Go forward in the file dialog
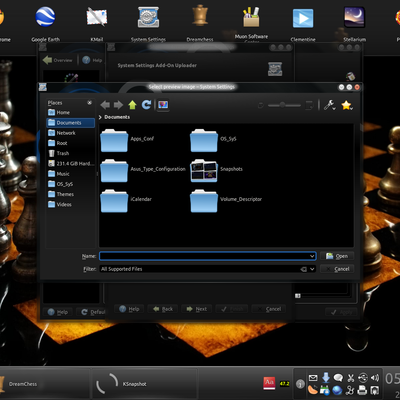The image size is (400, 400). (118, 105)
